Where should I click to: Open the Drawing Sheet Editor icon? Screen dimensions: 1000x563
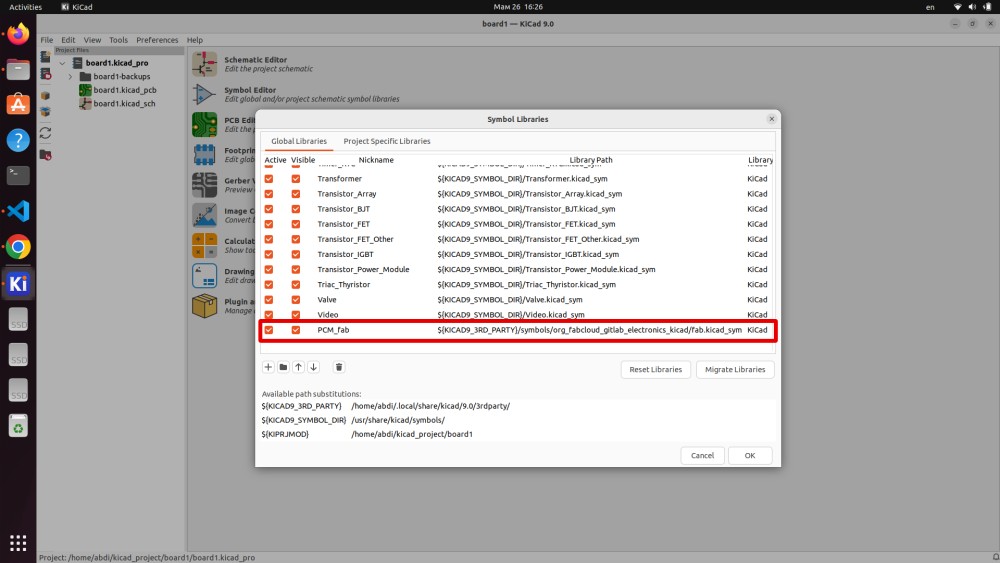tap(204, 276)
